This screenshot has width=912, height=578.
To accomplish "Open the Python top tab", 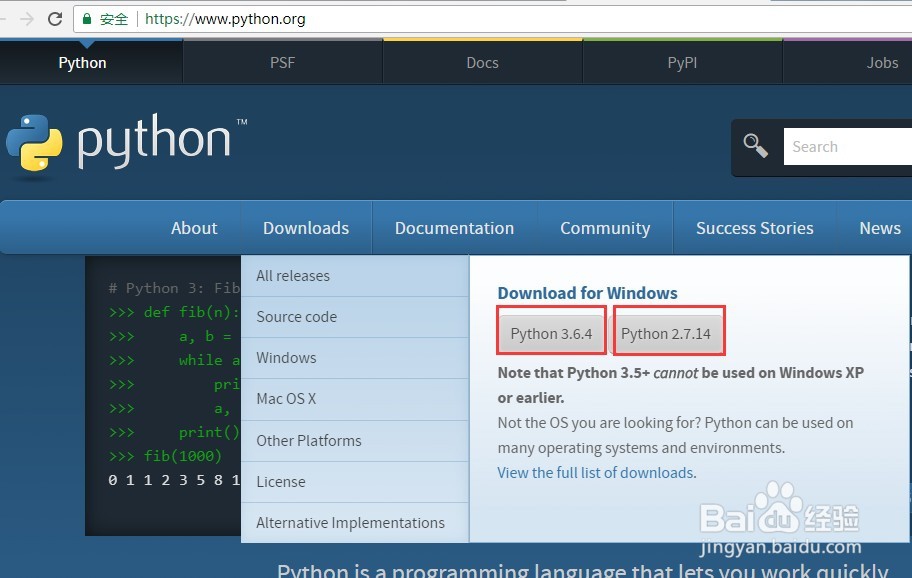I will (x=83, y=63).
